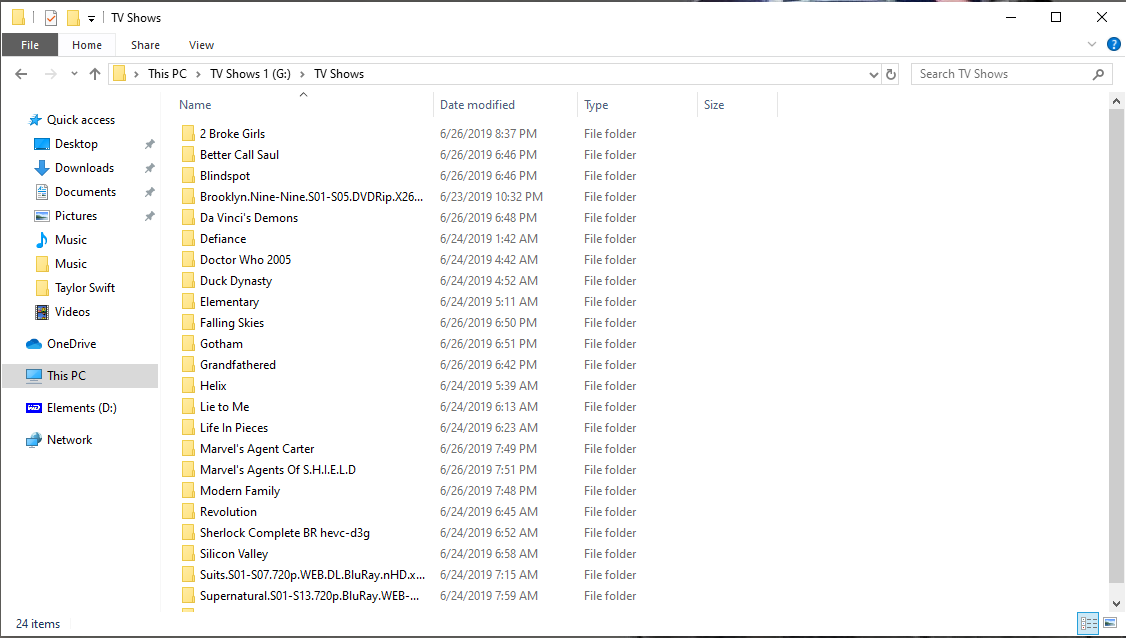Open the Home ribbon tab
The width and height of the screenshot is (1126, 638).
[87, 45]
